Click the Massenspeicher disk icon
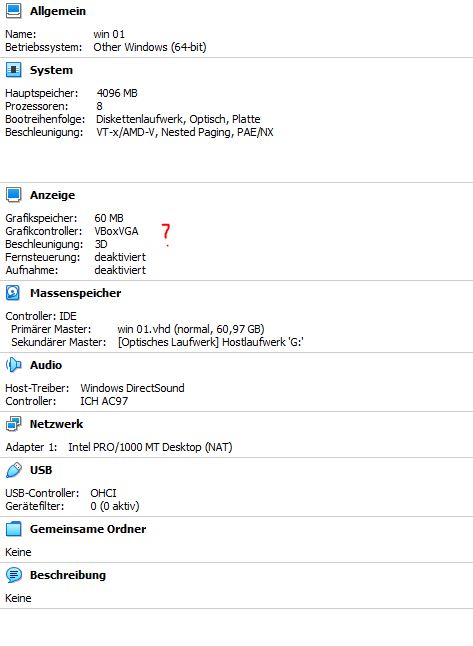 tap(13, 293)
